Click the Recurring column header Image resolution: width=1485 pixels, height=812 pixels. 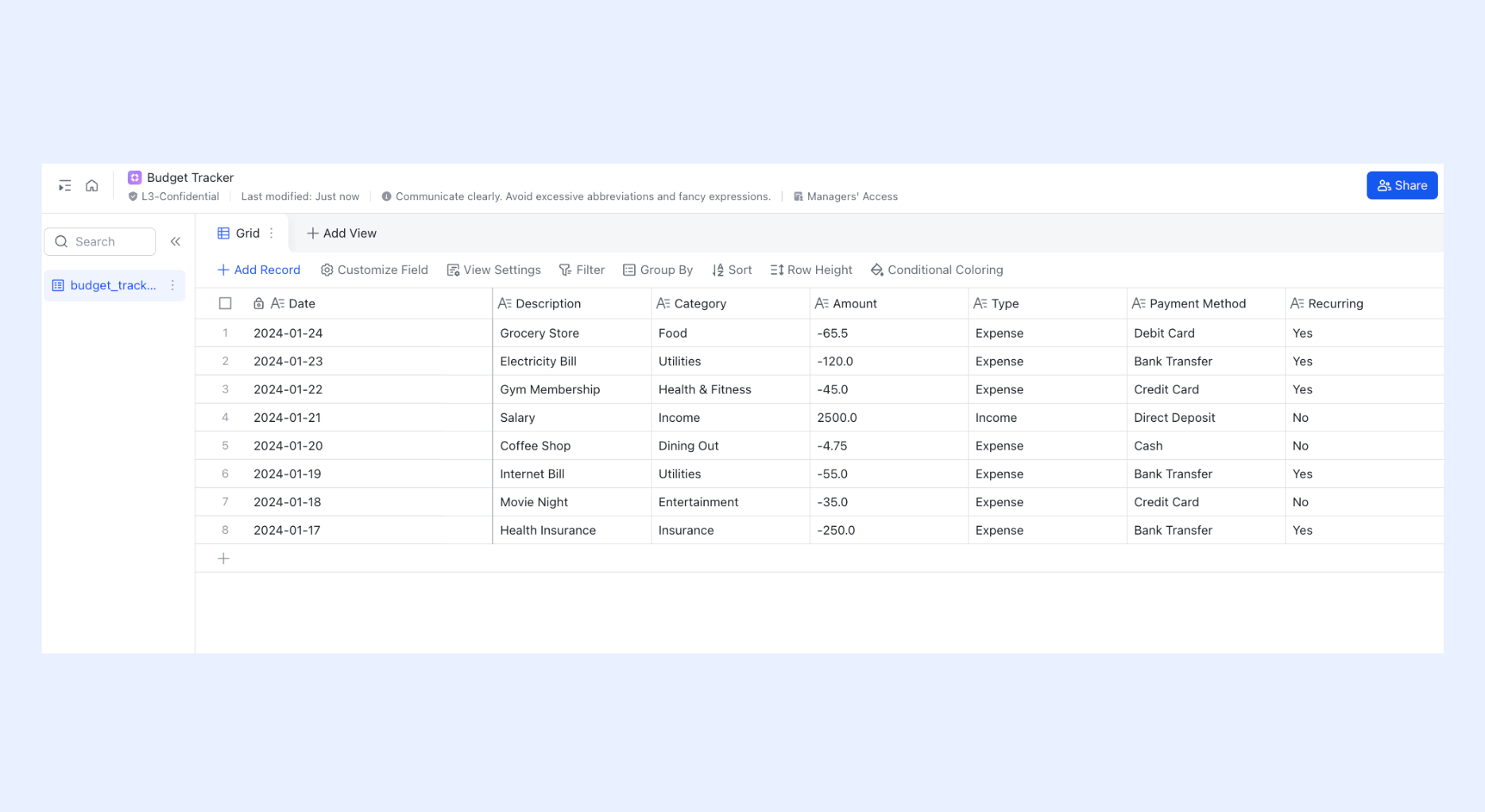coord(1364,304)
